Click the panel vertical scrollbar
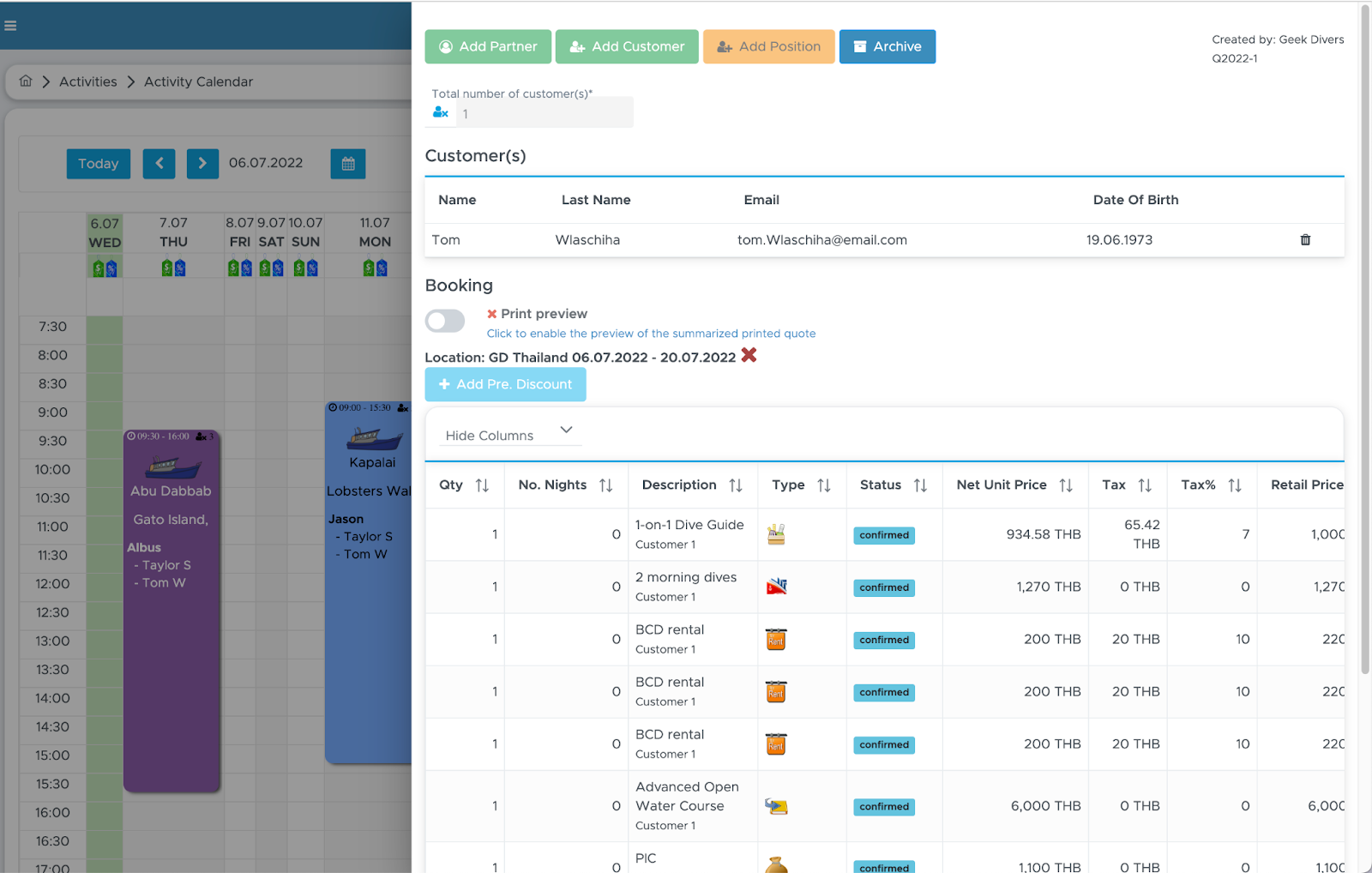The height and width of the screenshot is (873, 1372). (1366, 339)
